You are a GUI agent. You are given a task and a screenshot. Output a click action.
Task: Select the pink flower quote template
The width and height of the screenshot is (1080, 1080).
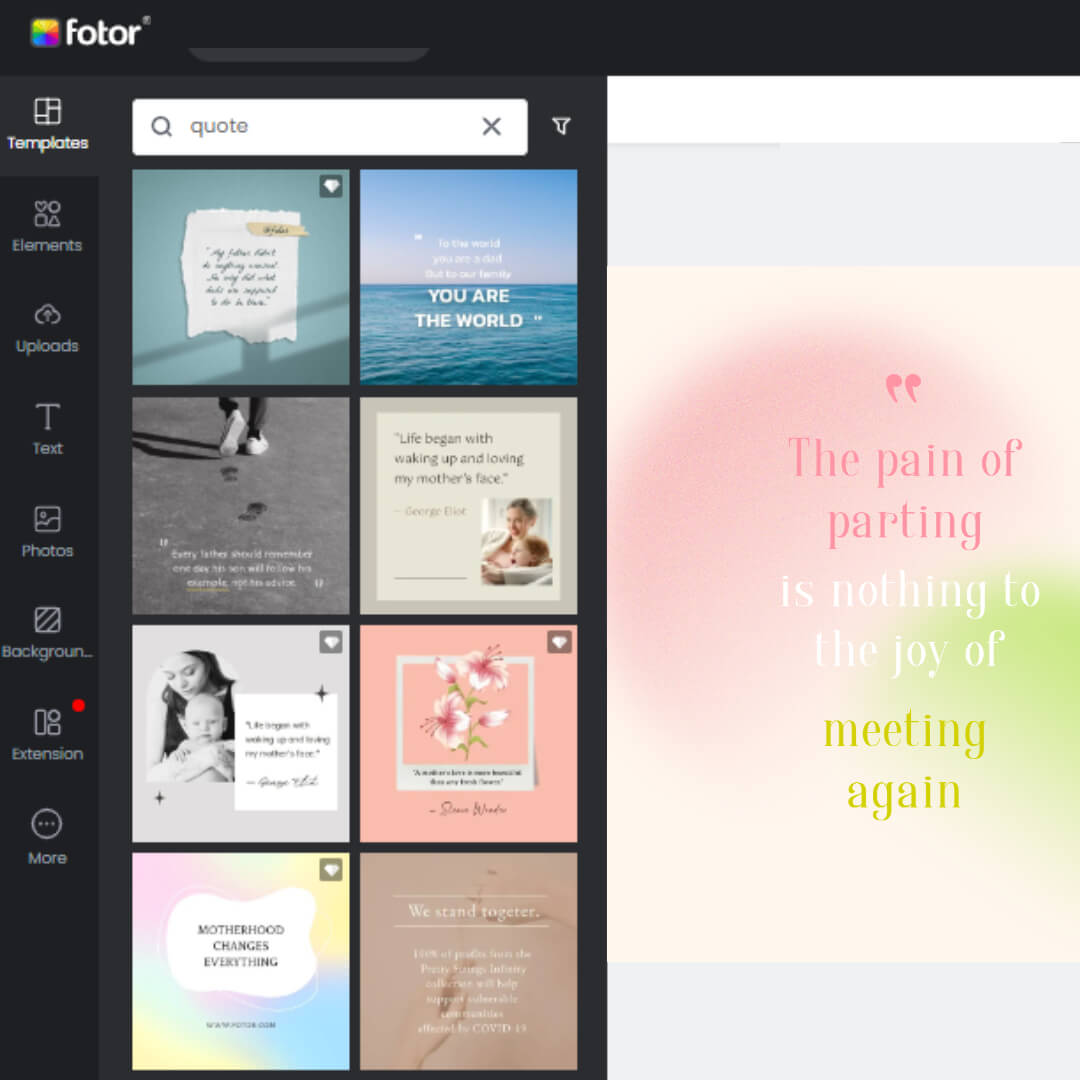coord(468,733)
